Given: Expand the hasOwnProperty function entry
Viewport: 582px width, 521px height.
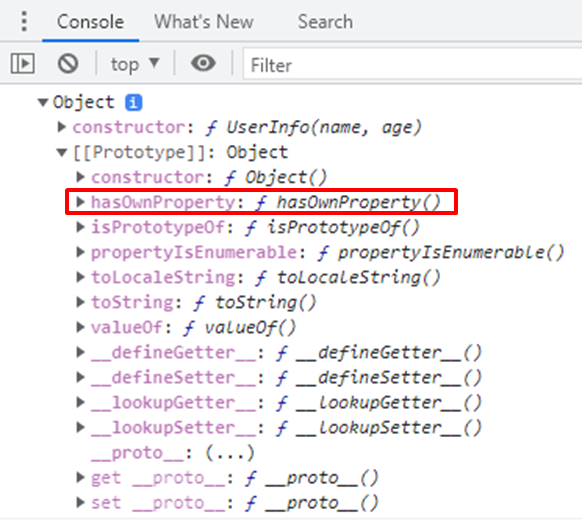Looking at the screenshot, I should [80, 201].
